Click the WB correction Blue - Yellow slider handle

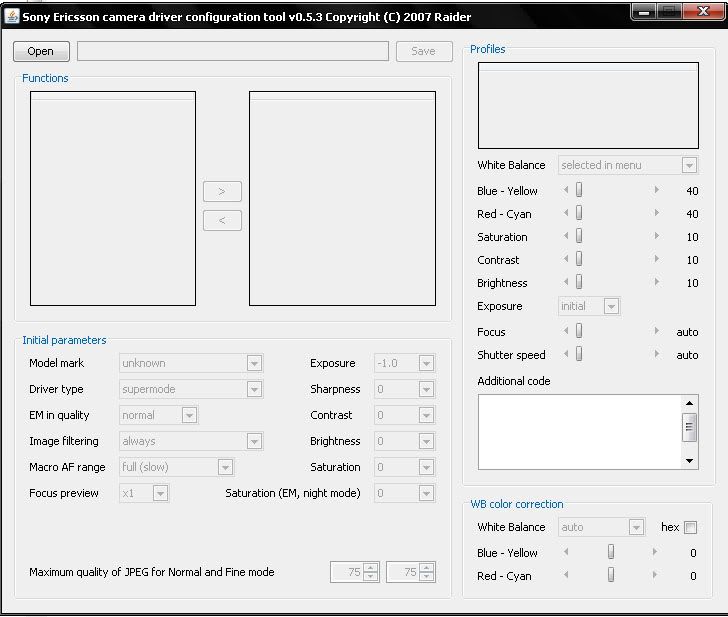tap(611, 552)
